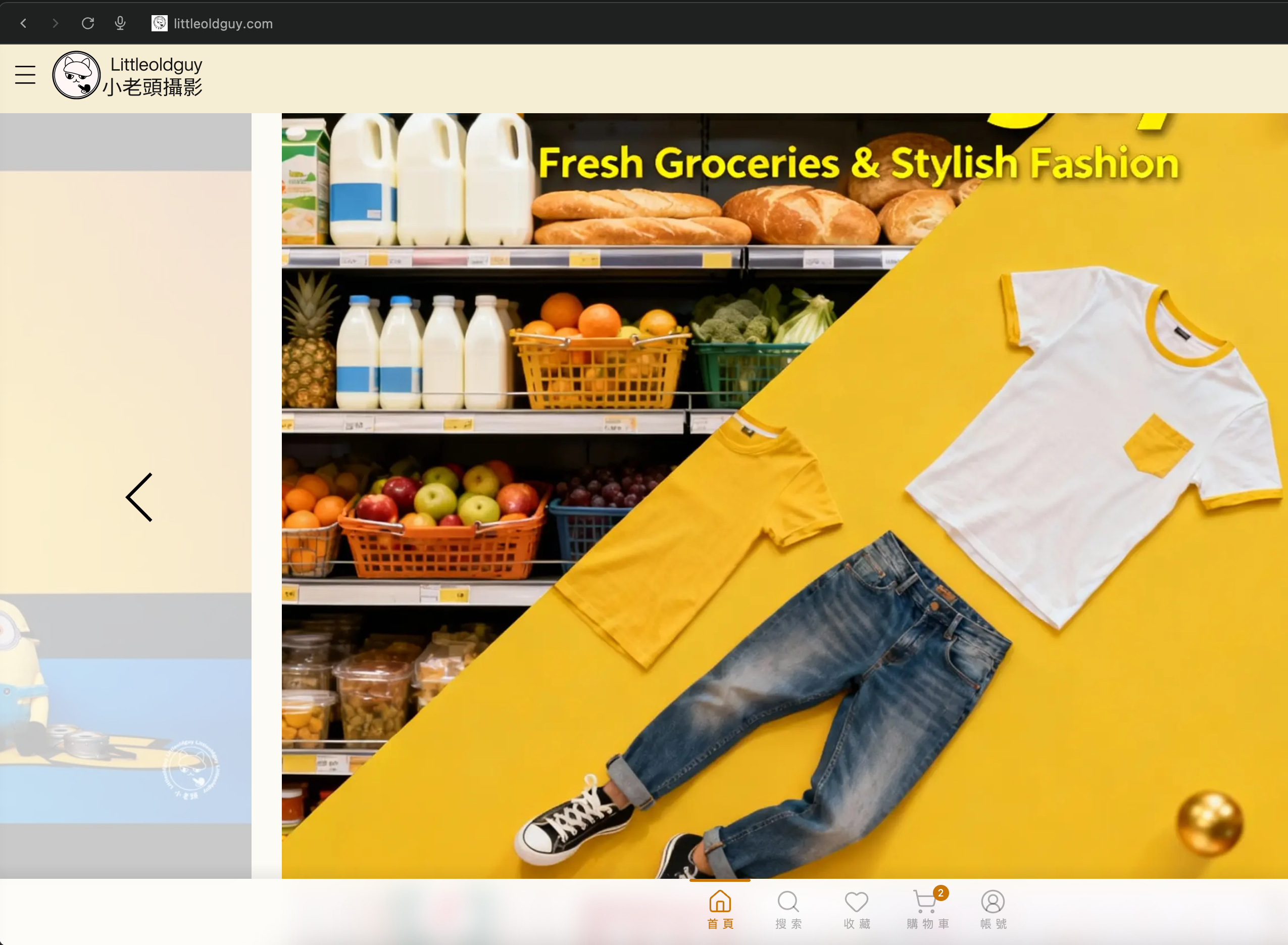This screenshot has height=945, width=1288.
Task: Click the Littleoldguy brand name text
Action: tap(156, 65)
